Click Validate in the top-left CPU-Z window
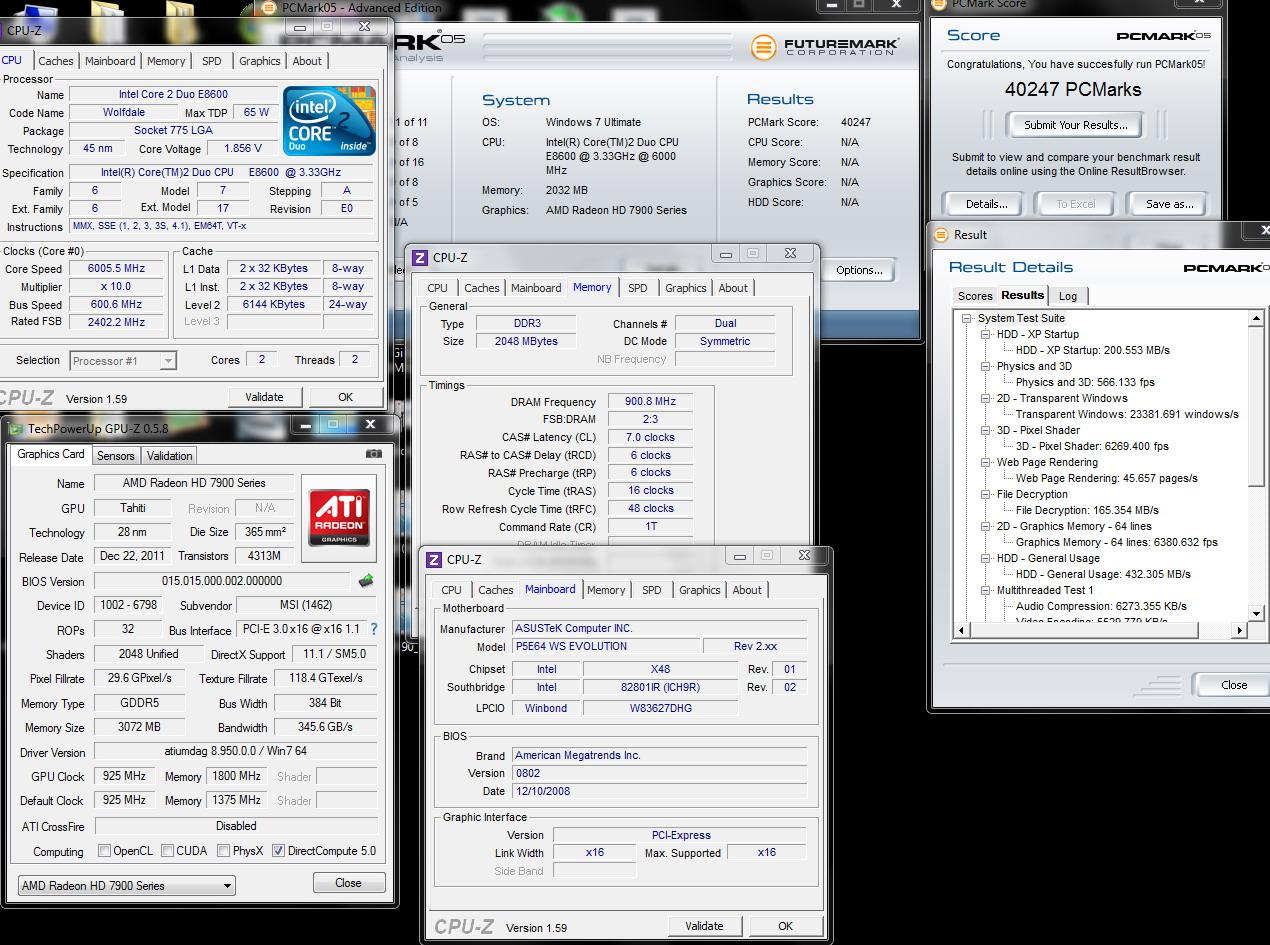This screenshot has width=1270, height=945. (x=264, y=397)
